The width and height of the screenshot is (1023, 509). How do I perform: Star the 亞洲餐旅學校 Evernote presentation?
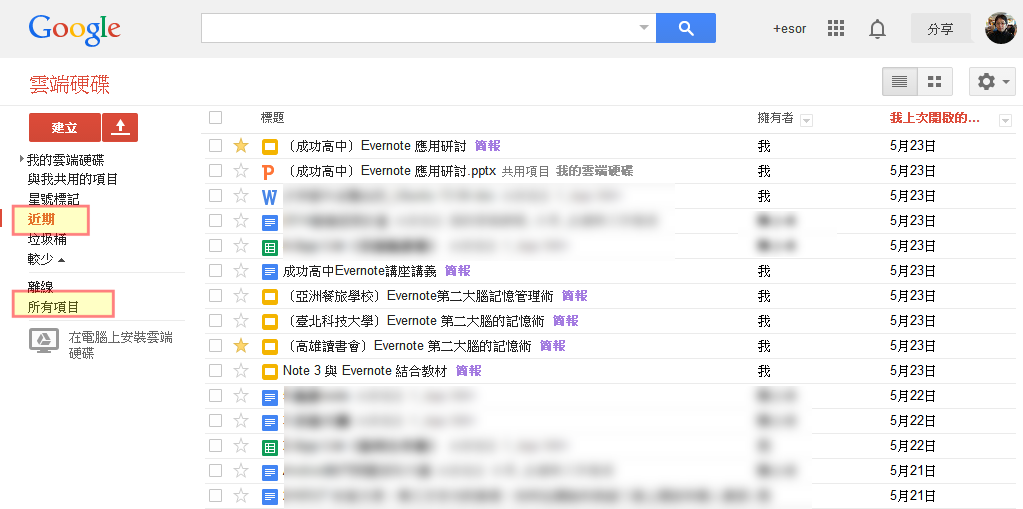point(241,296)
